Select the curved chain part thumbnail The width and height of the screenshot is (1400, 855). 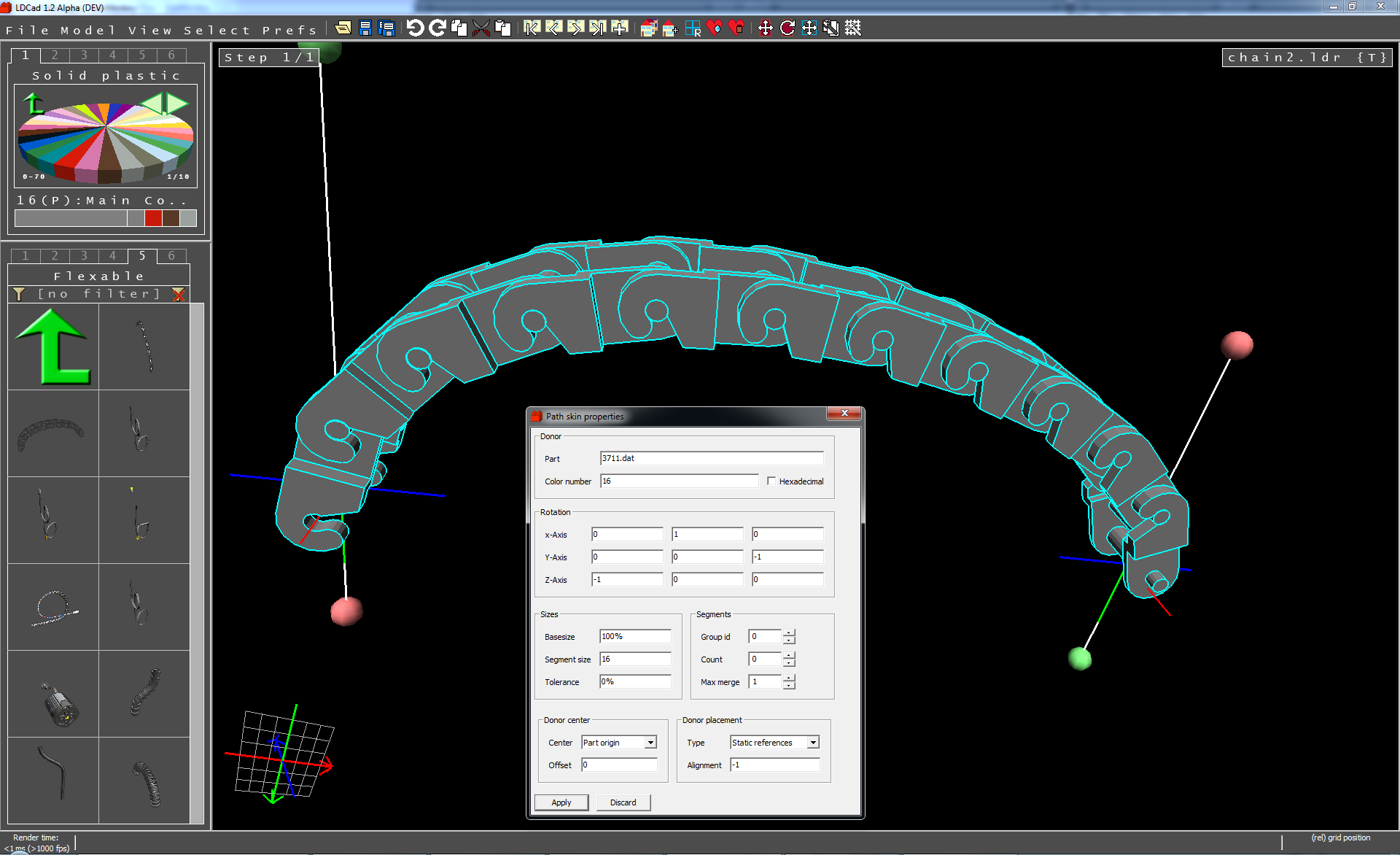pyautogui.click(x=52, y=433)
